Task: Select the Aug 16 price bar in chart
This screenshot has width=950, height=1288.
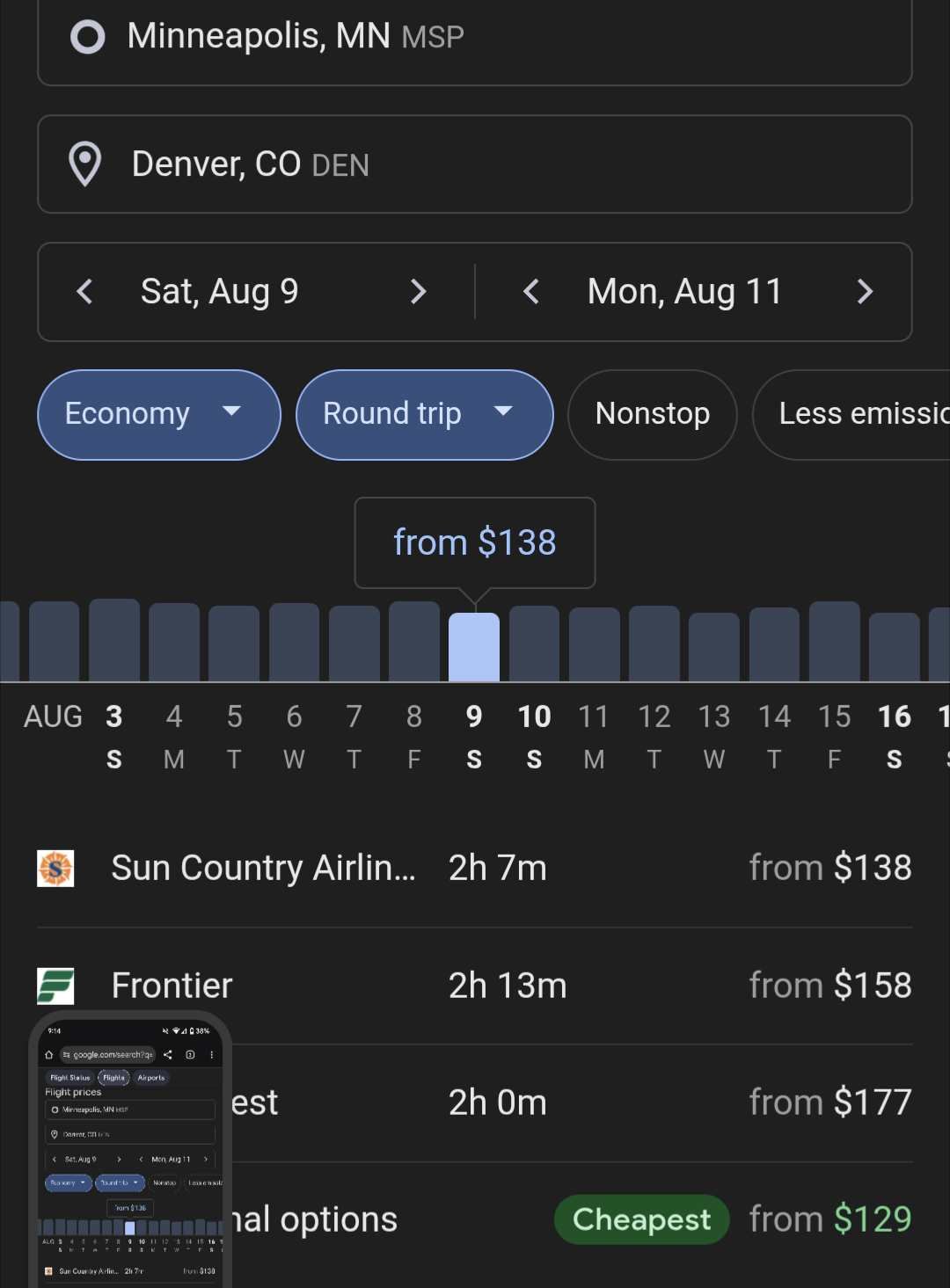Action: (x=894, y=647)
